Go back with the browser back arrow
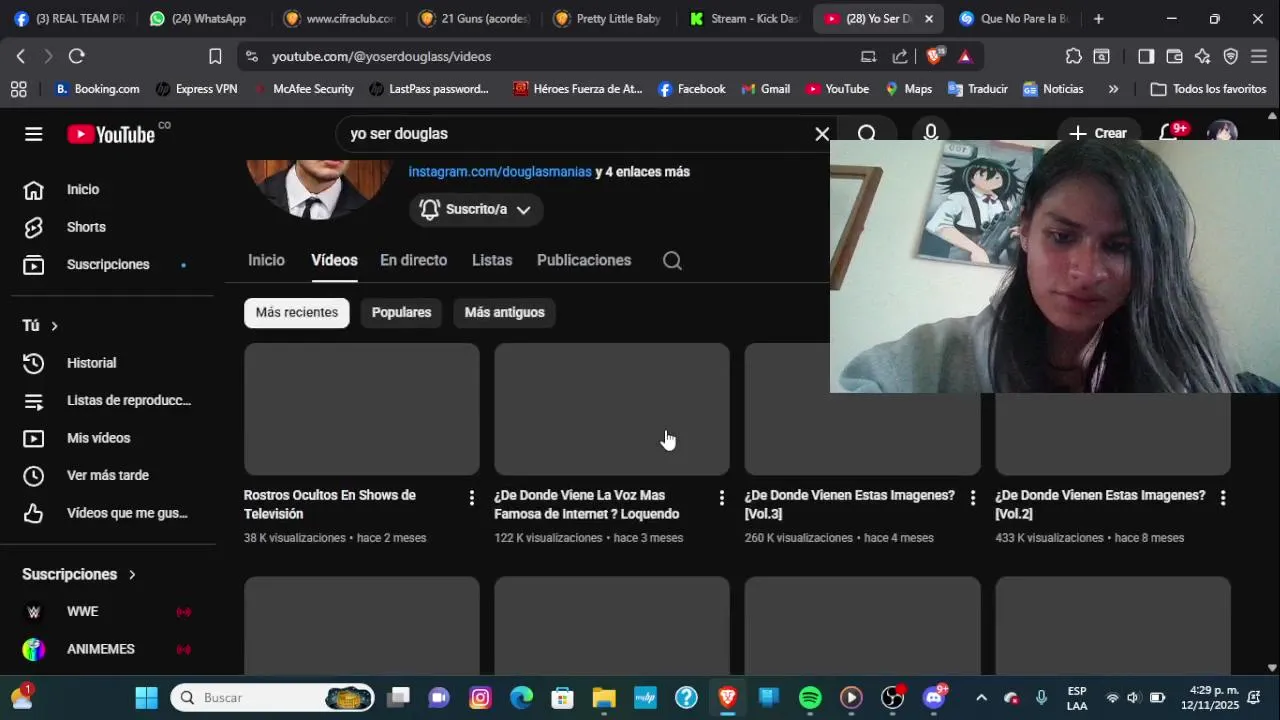The image size is (1280, 720). [21, 56]
